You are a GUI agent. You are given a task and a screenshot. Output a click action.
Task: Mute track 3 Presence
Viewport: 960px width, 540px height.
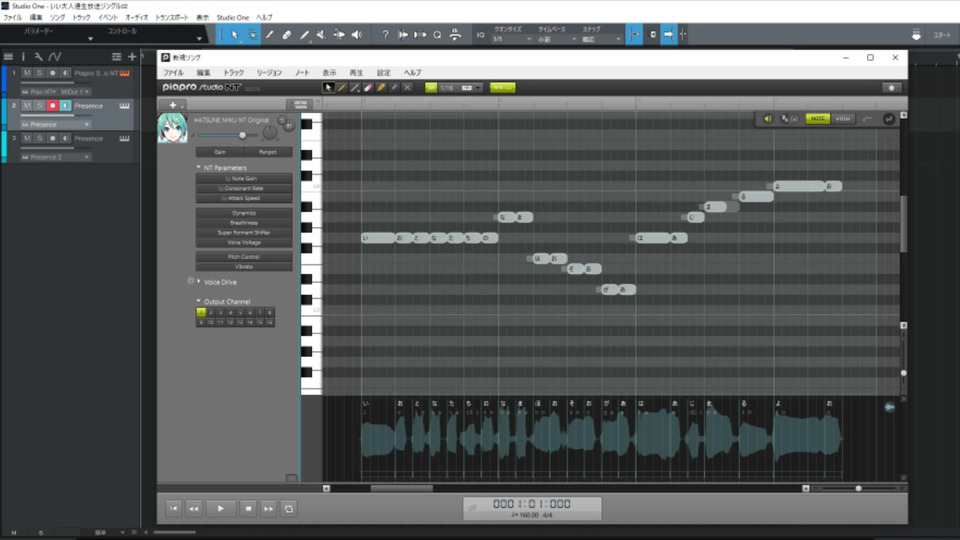tap(27, 138)
